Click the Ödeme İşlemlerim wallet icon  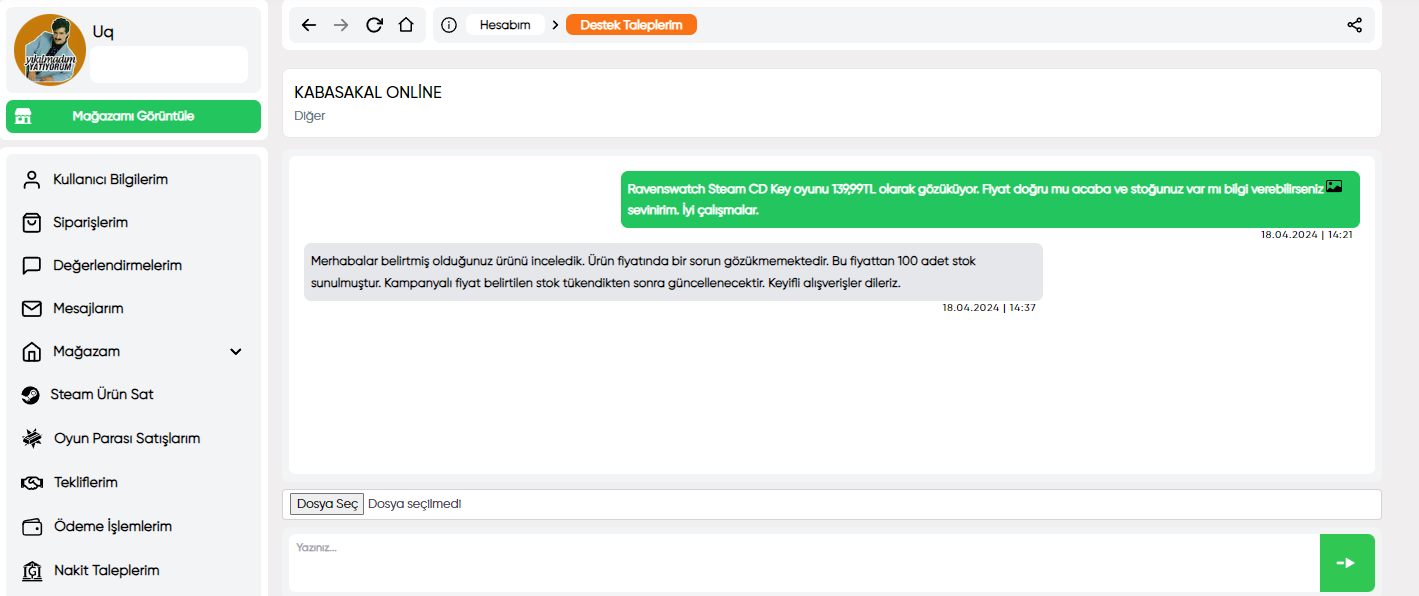click(32, 527)
